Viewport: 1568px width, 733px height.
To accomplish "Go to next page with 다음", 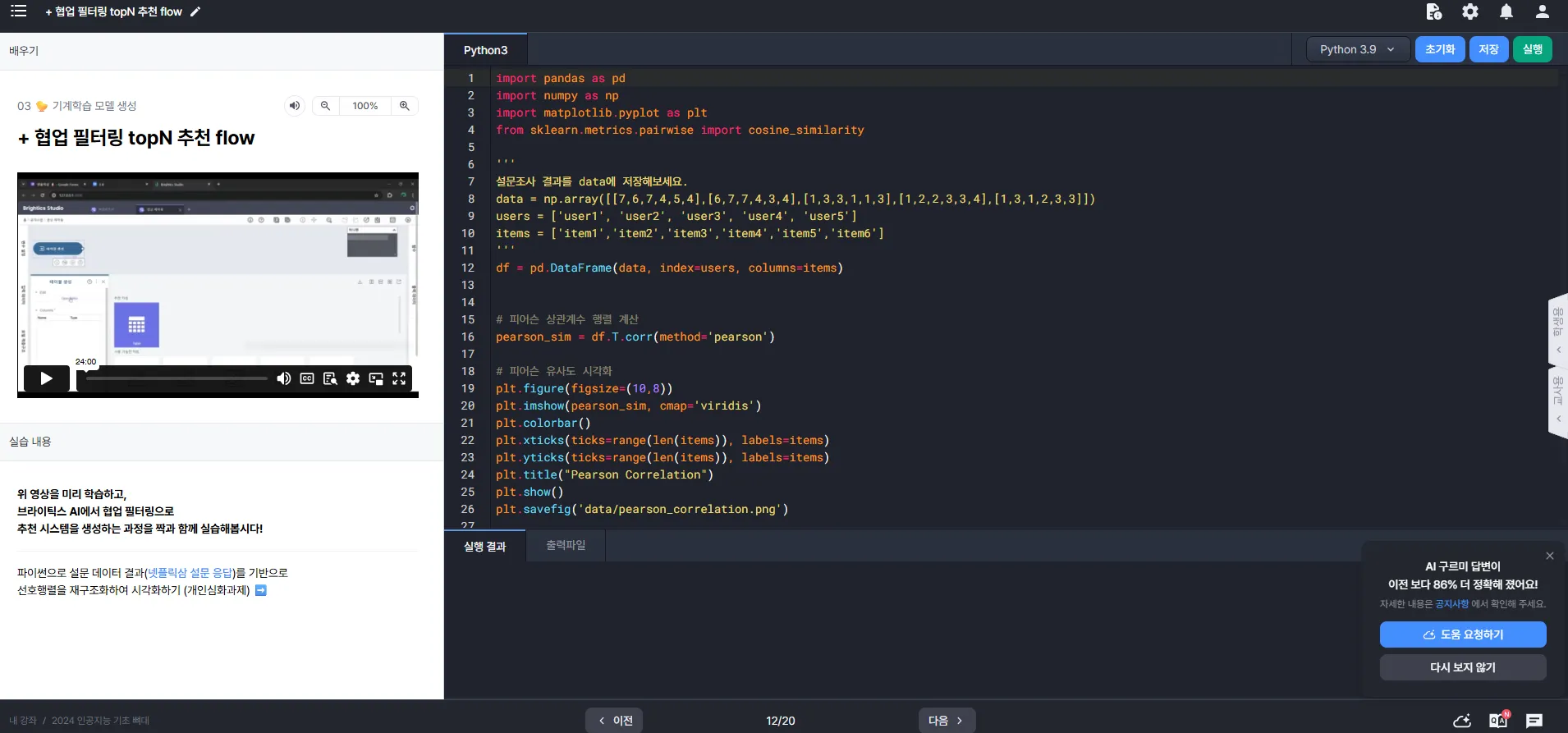I will 947,721.
